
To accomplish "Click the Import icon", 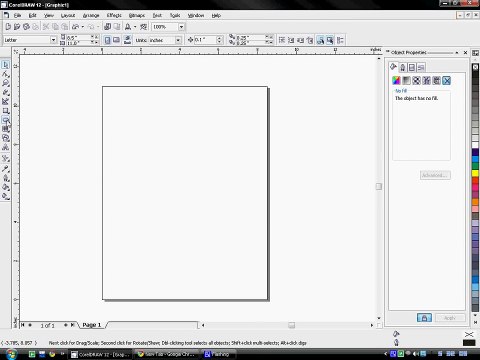I will [108, 27].
